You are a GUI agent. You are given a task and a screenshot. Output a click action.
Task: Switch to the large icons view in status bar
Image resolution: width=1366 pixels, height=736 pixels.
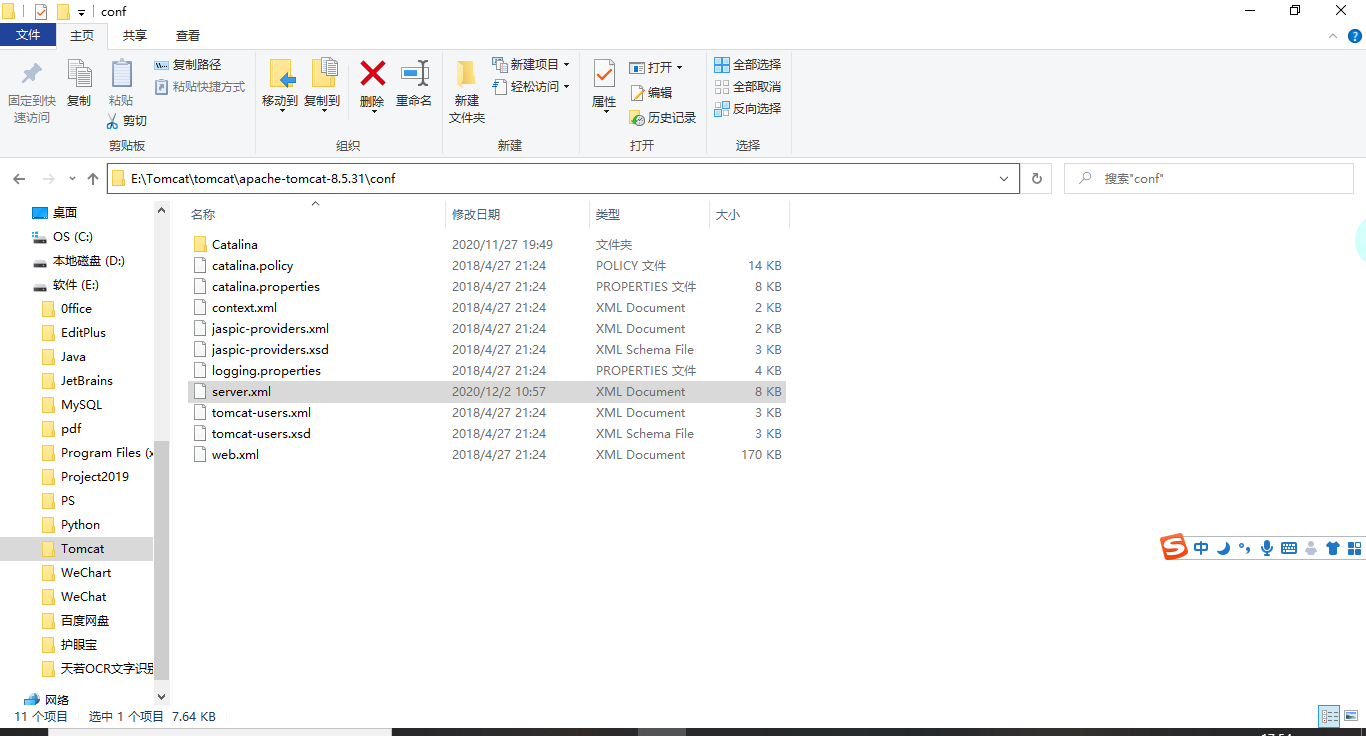tap(1352, 716)
